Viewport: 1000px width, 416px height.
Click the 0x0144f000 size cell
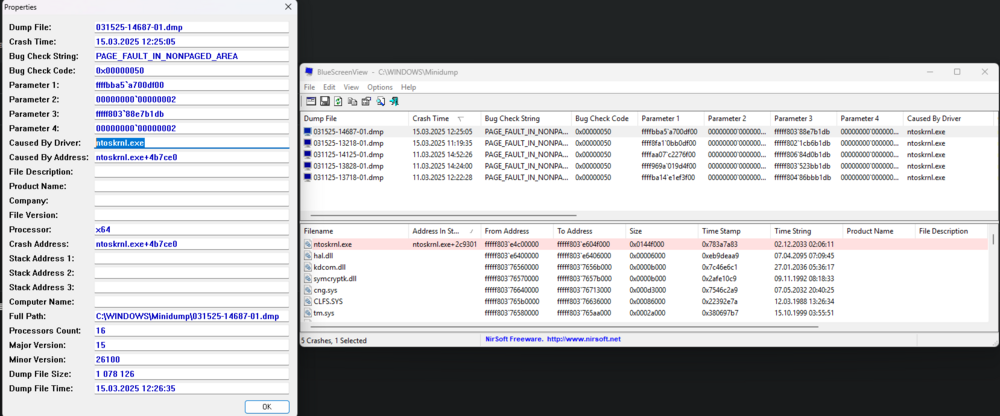point(647,244)
